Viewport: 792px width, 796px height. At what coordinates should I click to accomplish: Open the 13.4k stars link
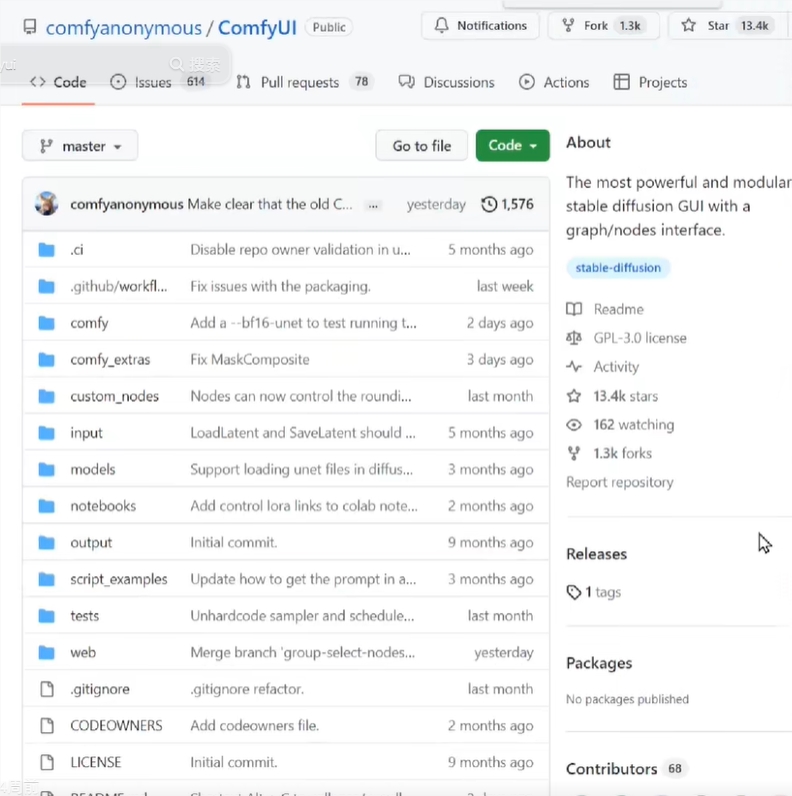[625, 396]
